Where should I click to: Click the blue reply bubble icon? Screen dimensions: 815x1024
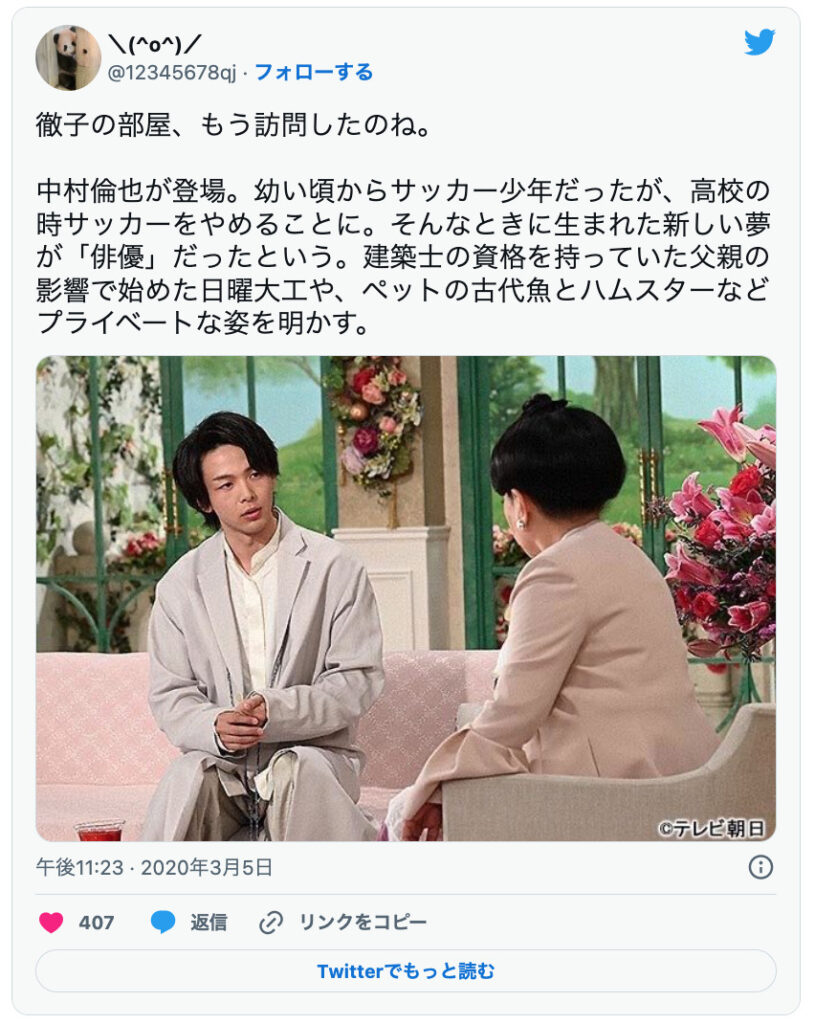tap(163, 922)
